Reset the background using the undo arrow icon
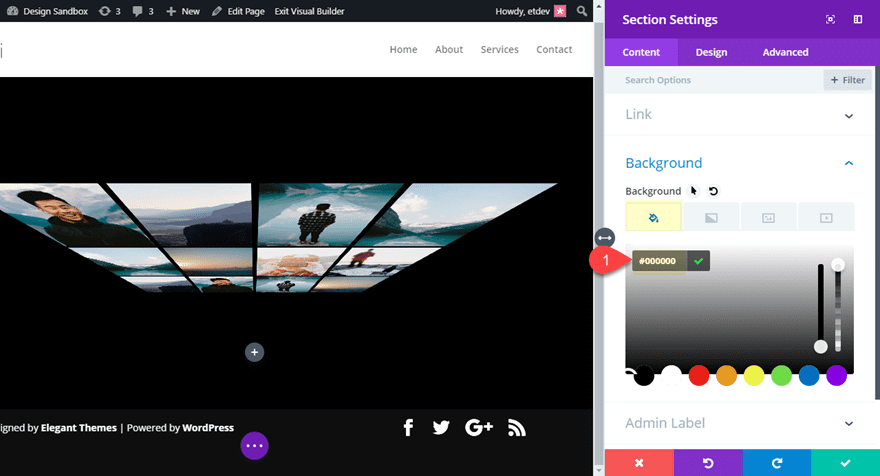This screenshot has height=476, width=880. pyautogui.click(x=713, y=191)
